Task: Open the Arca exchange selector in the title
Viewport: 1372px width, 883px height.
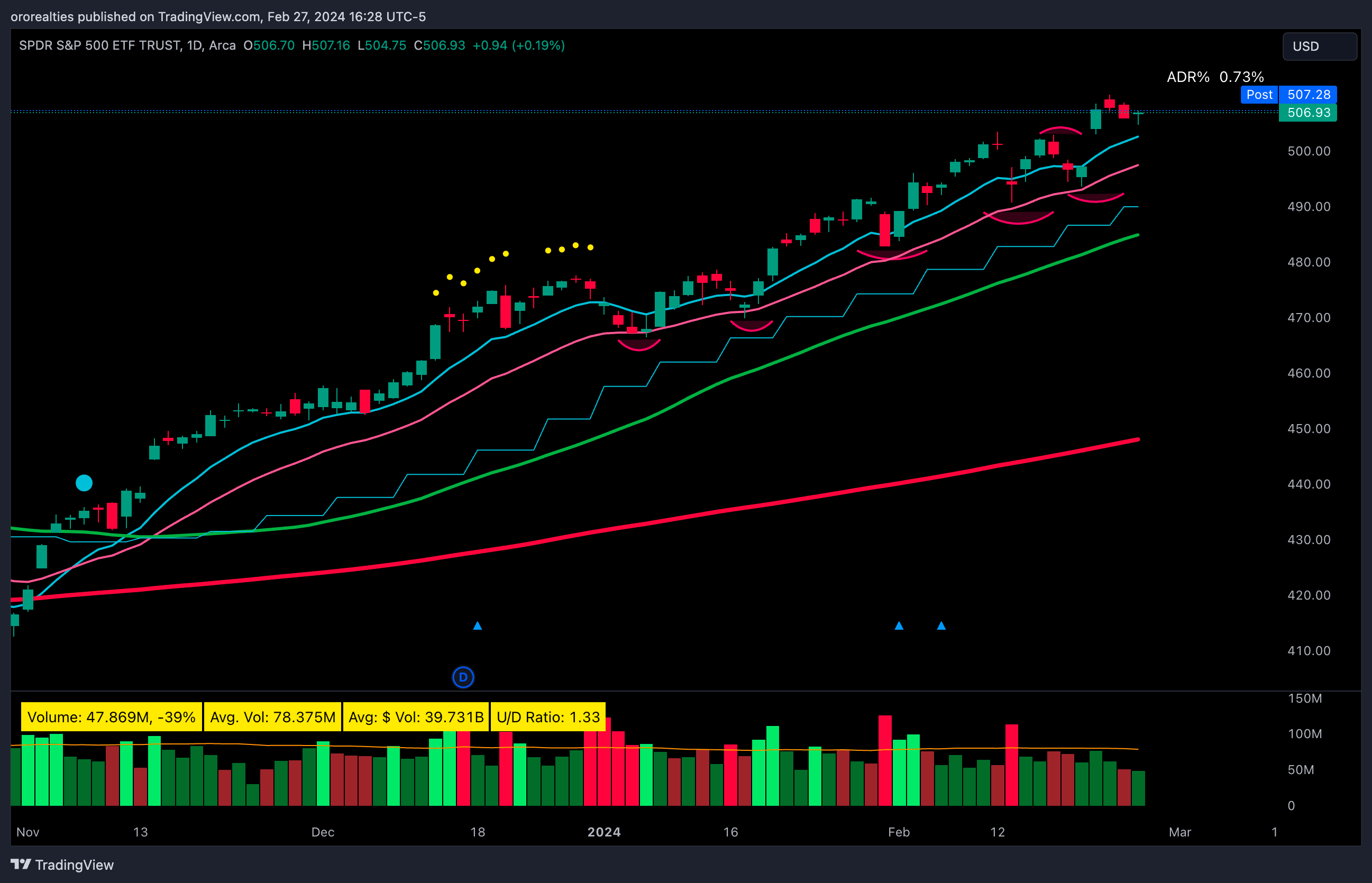Action: (221, 45)
